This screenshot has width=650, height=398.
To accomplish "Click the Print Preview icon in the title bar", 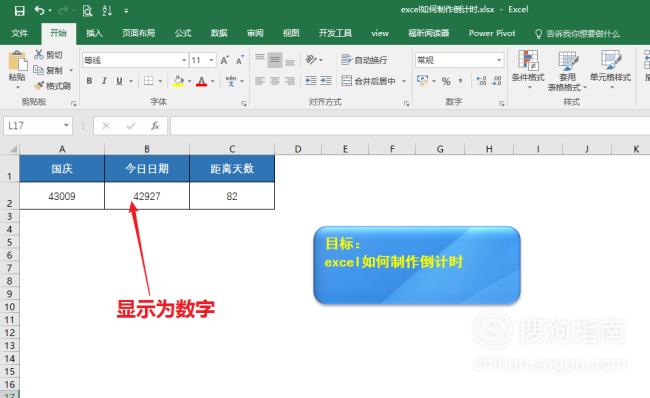I will click(87, 10).
